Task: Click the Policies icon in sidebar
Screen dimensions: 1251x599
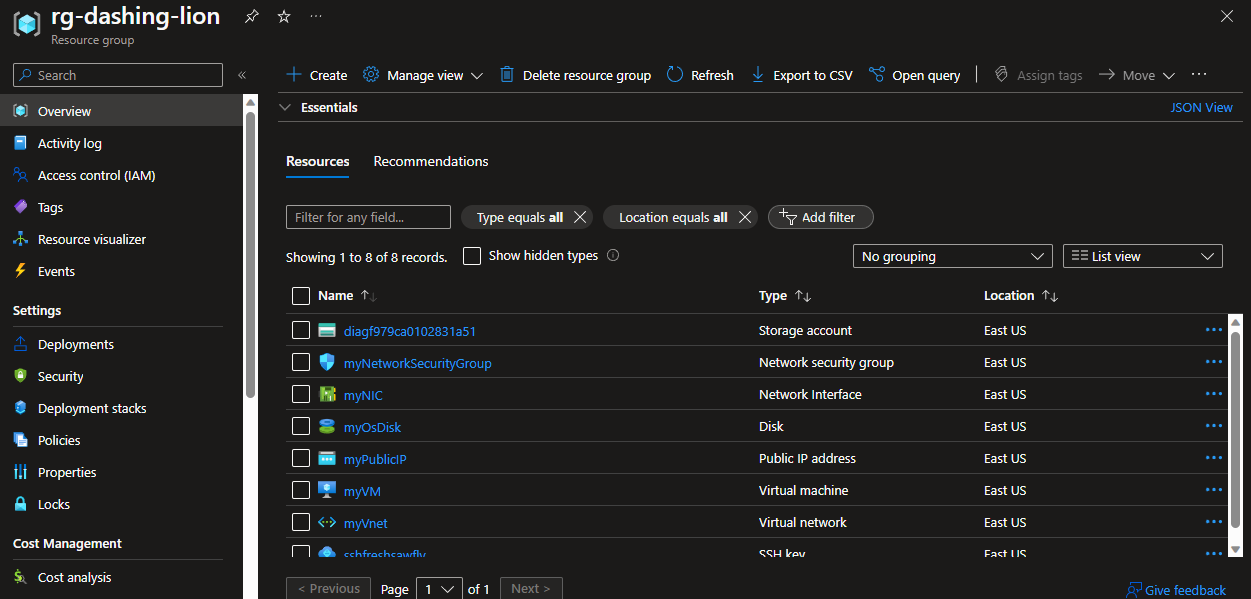Action: [20, 440]
